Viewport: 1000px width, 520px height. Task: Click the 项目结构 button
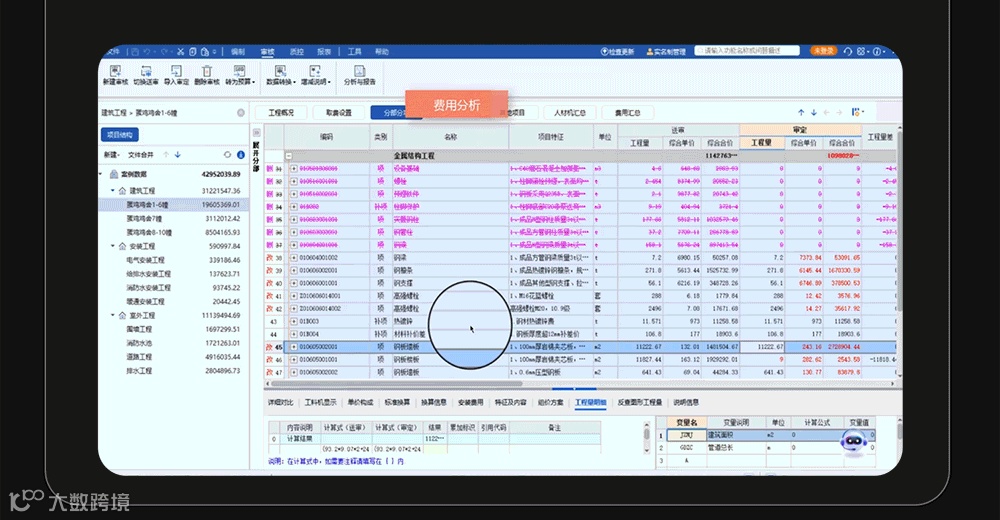120,135
